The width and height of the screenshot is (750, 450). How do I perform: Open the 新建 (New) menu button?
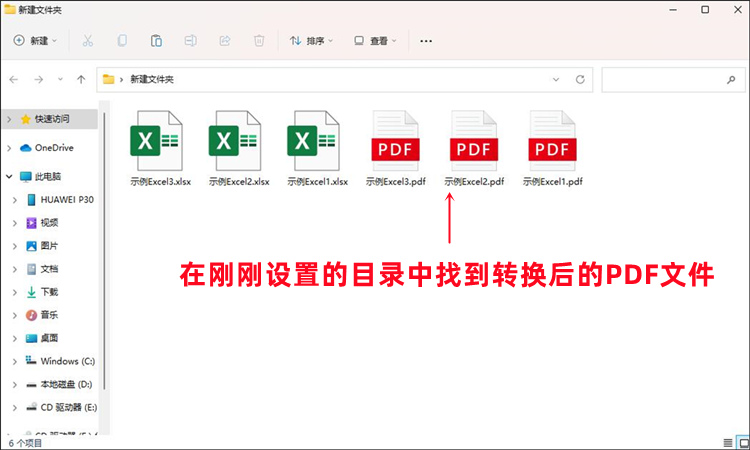35,41
